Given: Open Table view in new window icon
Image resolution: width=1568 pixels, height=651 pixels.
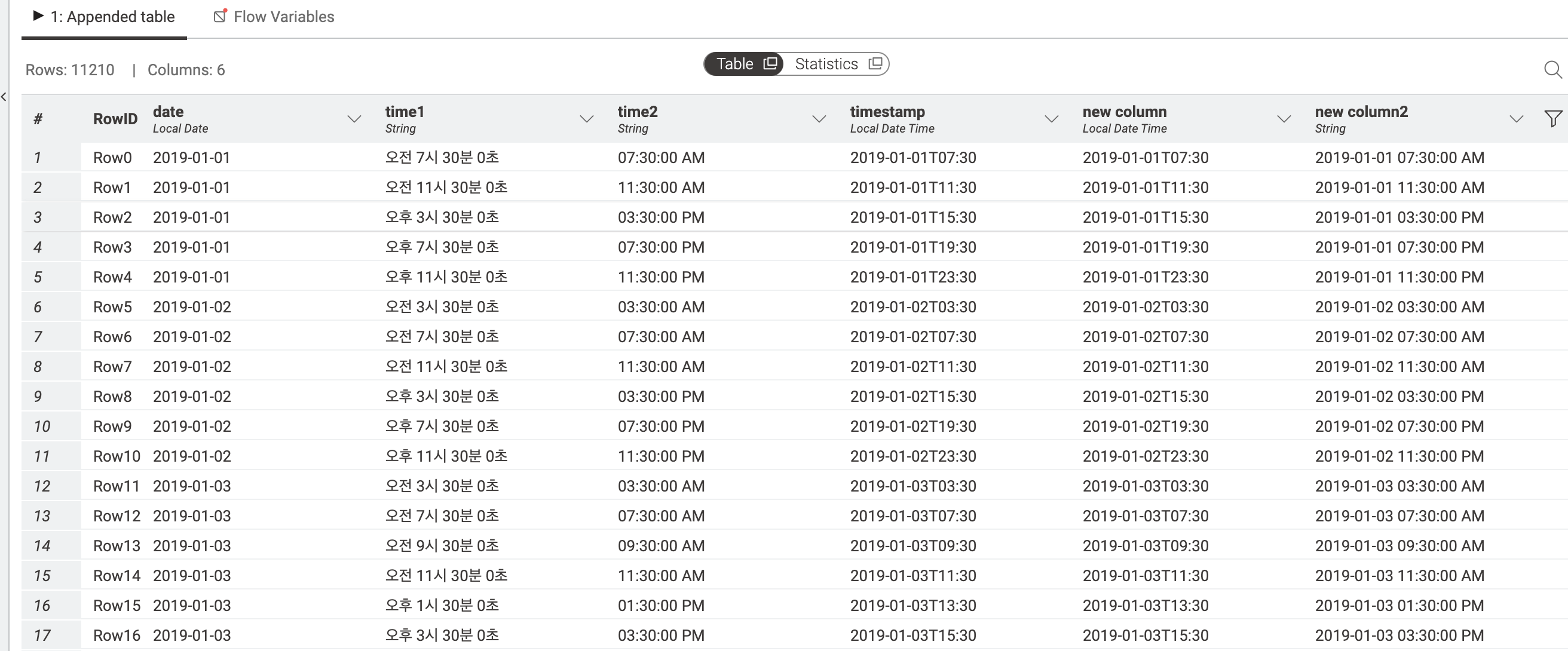Looking at the screenshot, I should point(770,63).
